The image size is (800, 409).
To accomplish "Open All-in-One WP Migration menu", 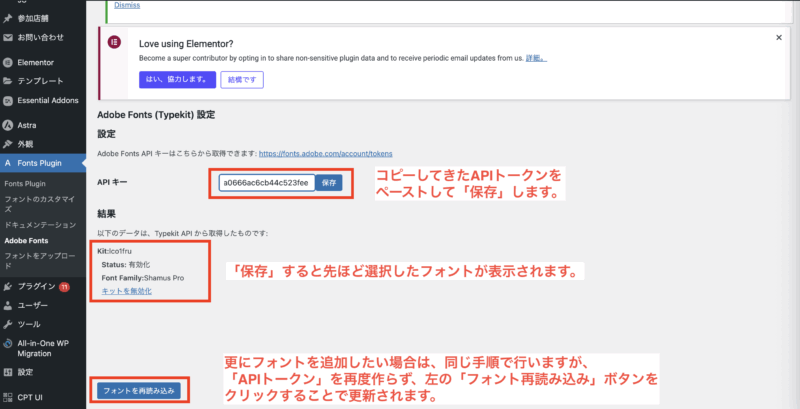I will coord(43,349).
